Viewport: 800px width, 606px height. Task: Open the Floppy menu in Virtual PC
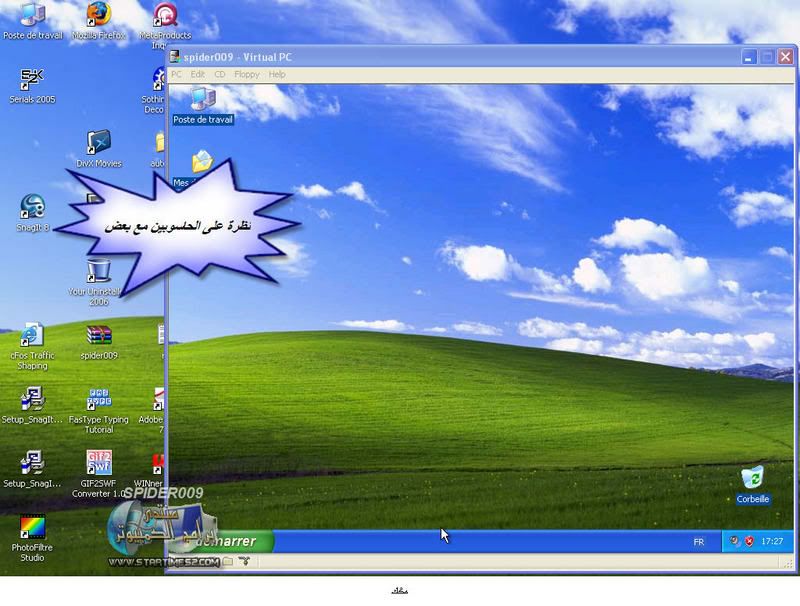pos(247,74)
